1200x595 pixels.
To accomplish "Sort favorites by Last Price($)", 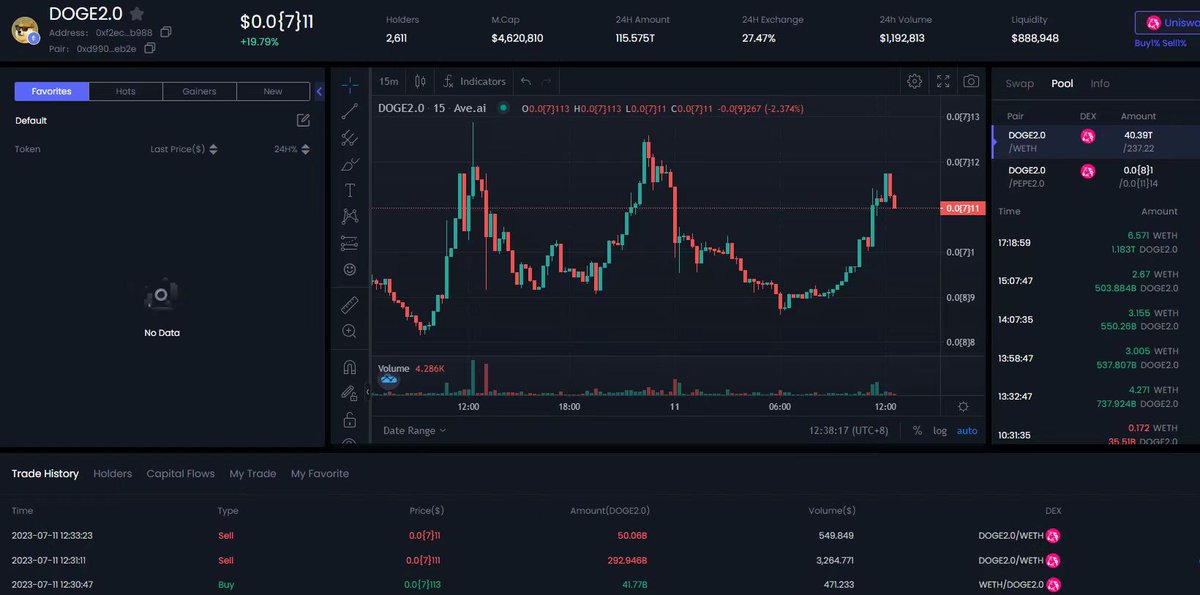I will [184, 149].
